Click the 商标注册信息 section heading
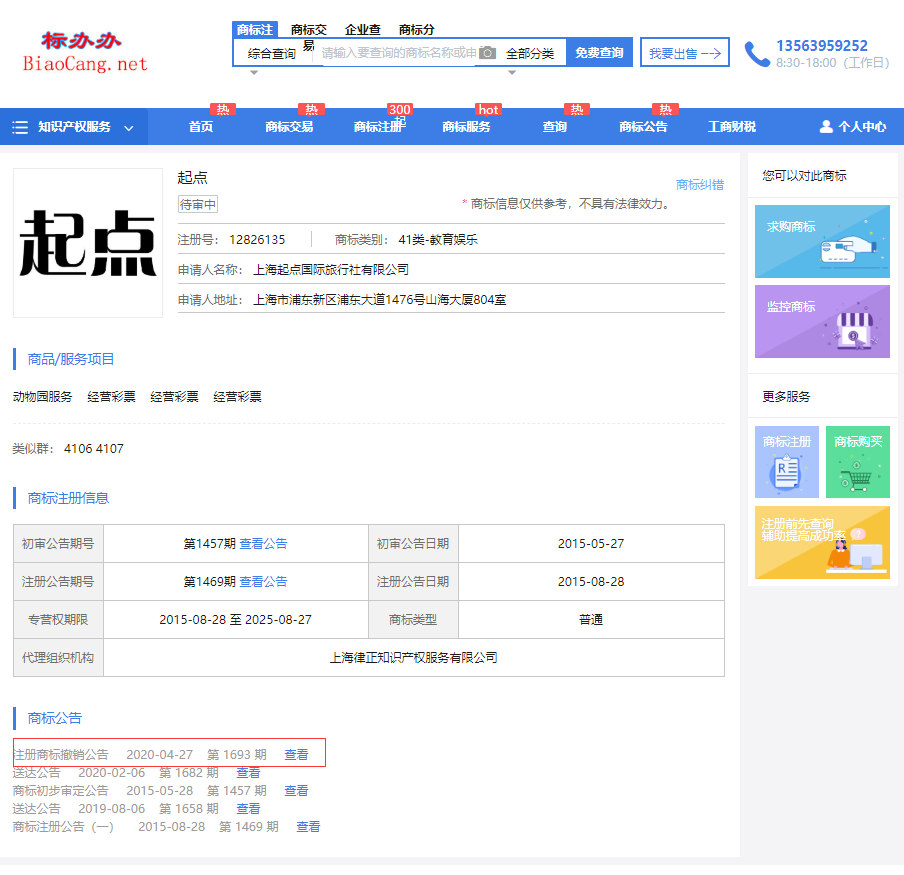 [x=68, y=498]
